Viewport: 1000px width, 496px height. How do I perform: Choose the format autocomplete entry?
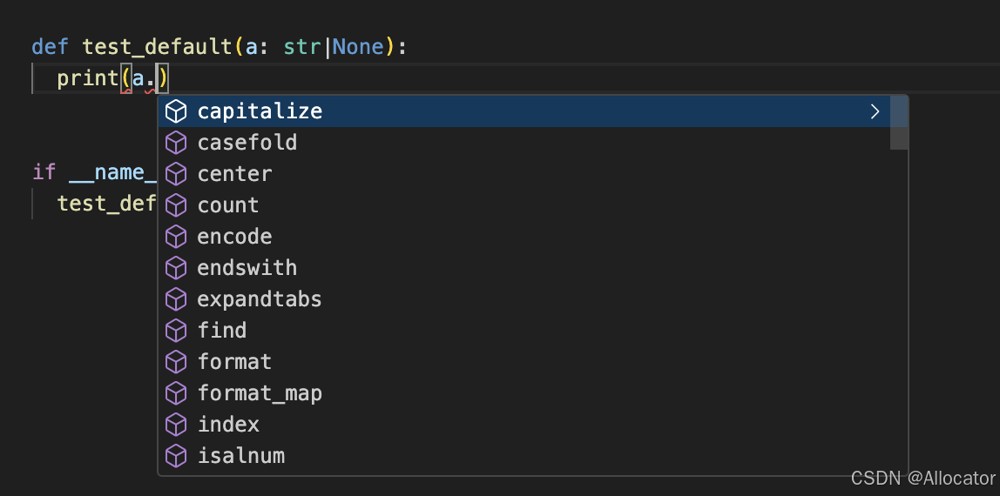coord(234,361)
